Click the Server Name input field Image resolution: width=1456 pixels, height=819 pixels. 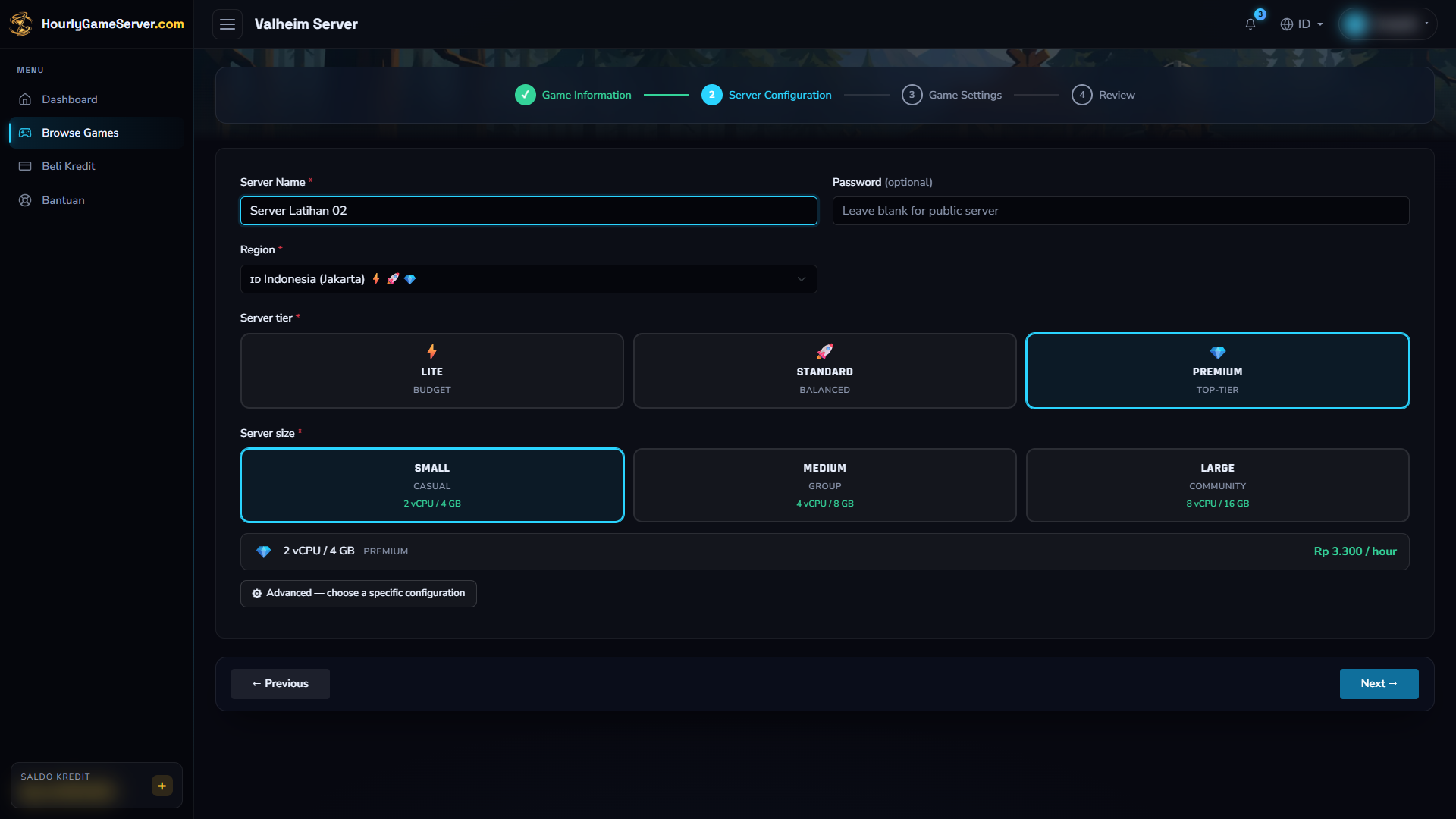[529, 211]
